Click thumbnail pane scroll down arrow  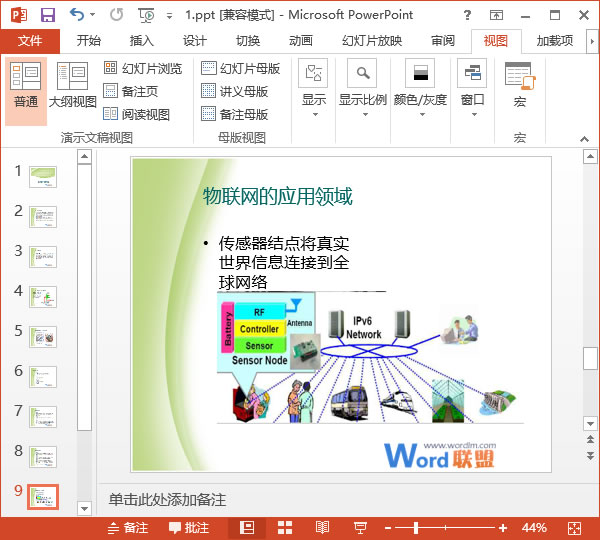tap(84, 509)
